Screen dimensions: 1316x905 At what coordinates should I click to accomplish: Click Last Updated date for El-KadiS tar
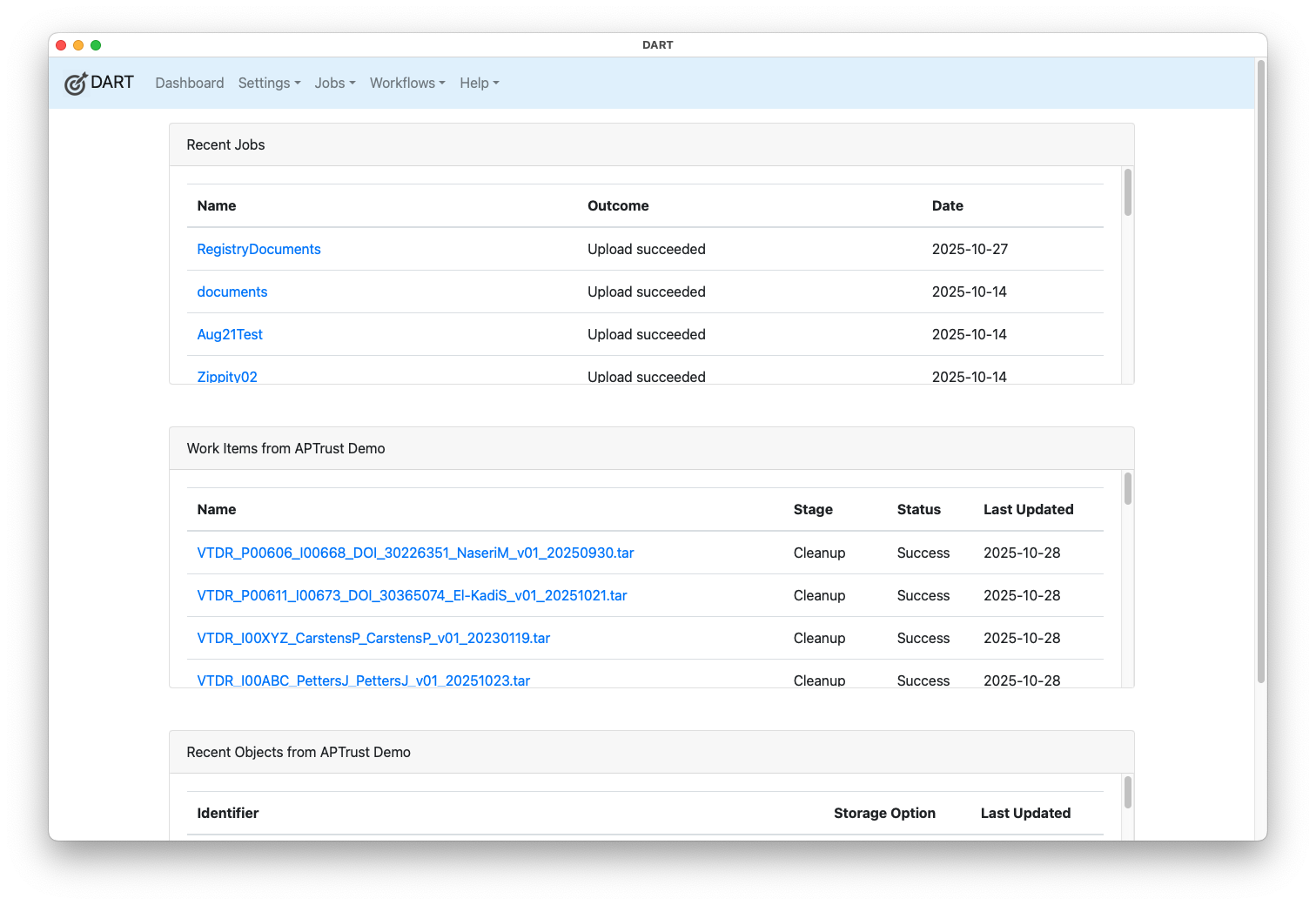1022,595
